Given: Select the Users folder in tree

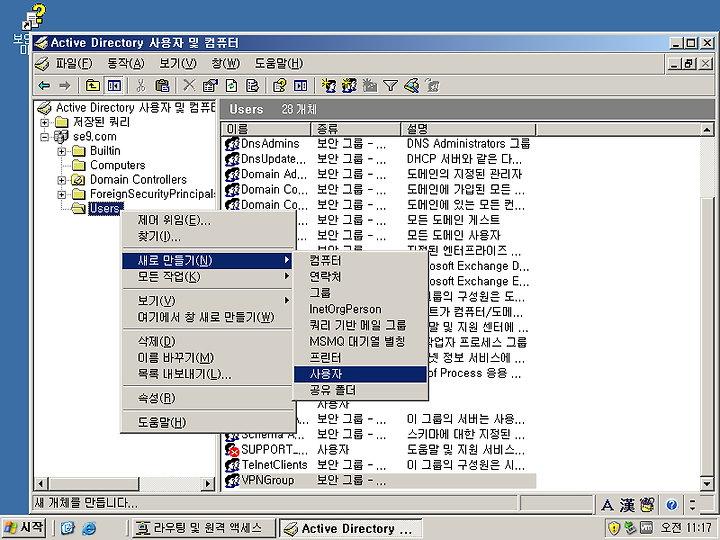Looking at the screenshot, I should (105, 208).
